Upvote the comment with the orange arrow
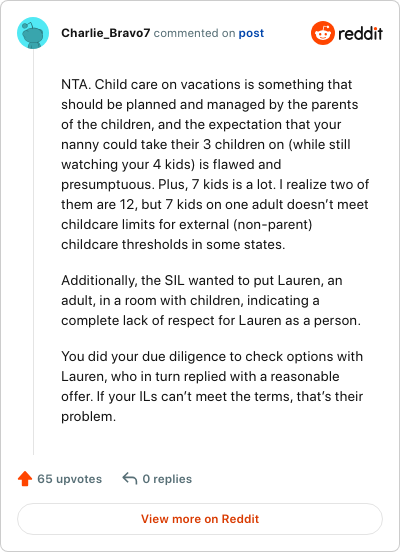This screenshot has width=400, height=552. [25, 479]
